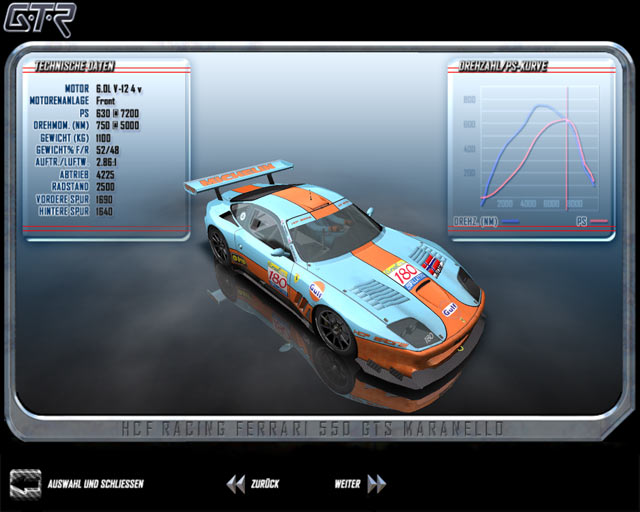
Task: Click the 2000 RPM axis label
Action: click(504, 203)
